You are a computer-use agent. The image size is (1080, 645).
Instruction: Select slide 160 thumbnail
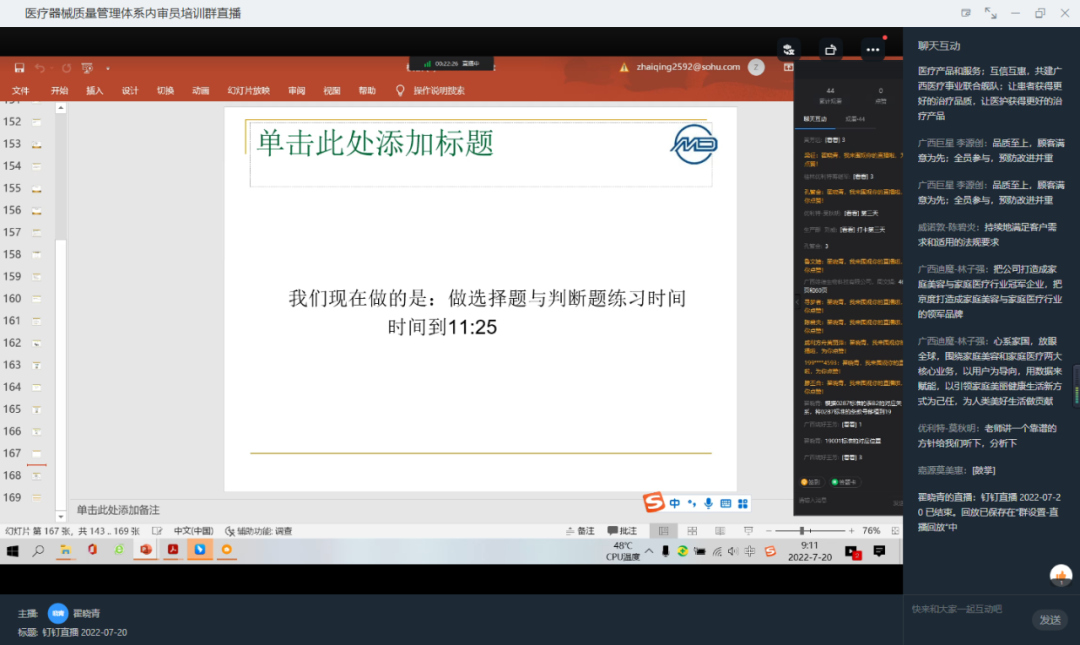point(37,298)
